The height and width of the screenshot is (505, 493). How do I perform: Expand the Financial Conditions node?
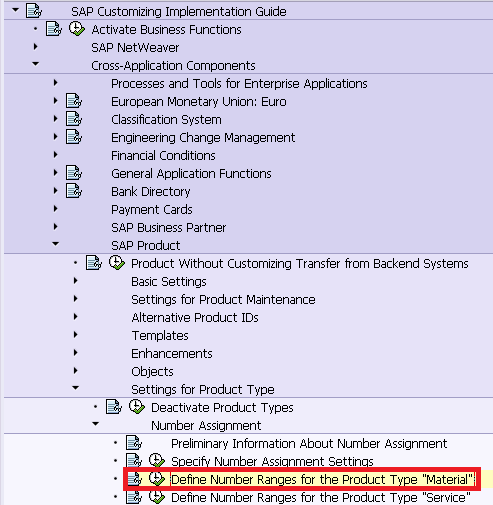tap(56, 155)
